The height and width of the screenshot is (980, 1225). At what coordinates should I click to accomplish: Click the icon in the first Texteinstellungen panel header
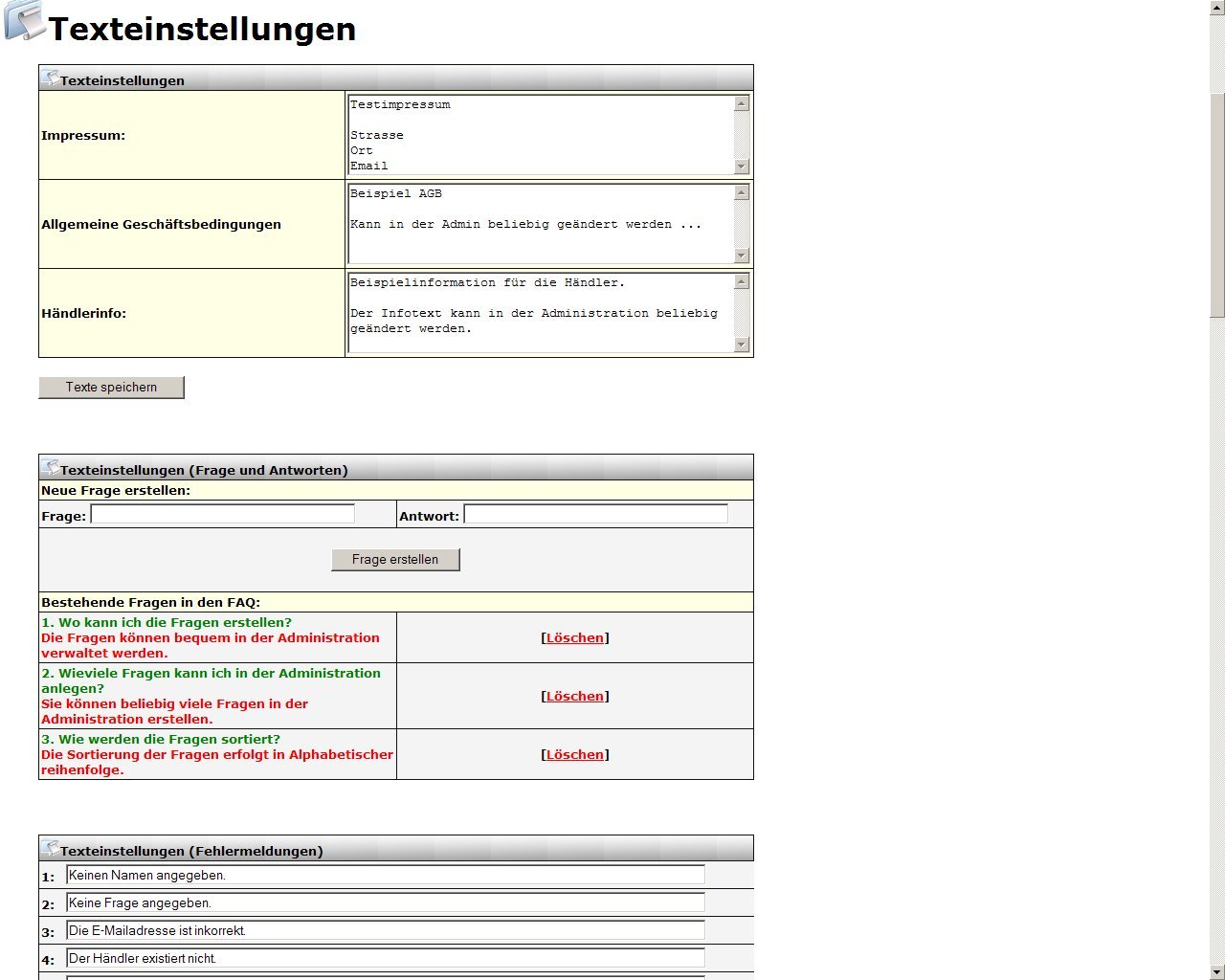pos(50,78)
